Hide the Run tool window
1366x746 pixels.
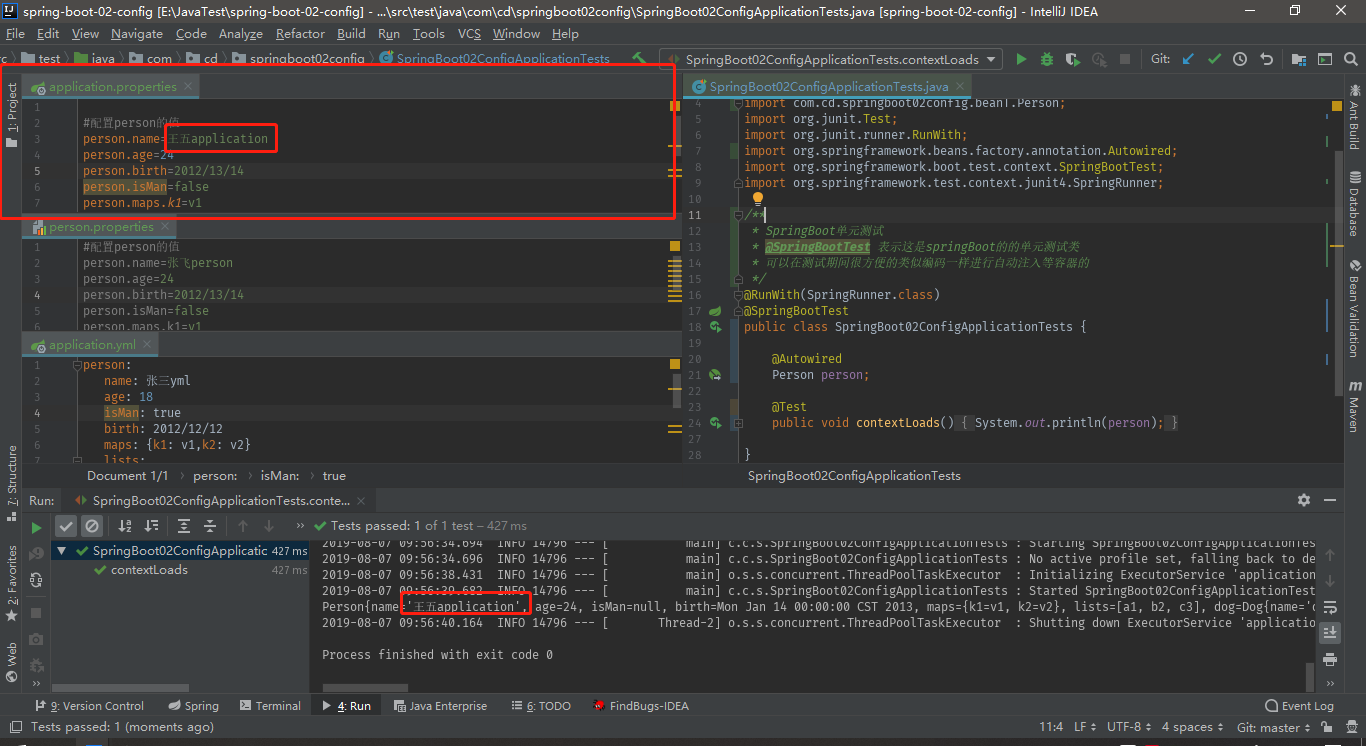coord(1330,500)
